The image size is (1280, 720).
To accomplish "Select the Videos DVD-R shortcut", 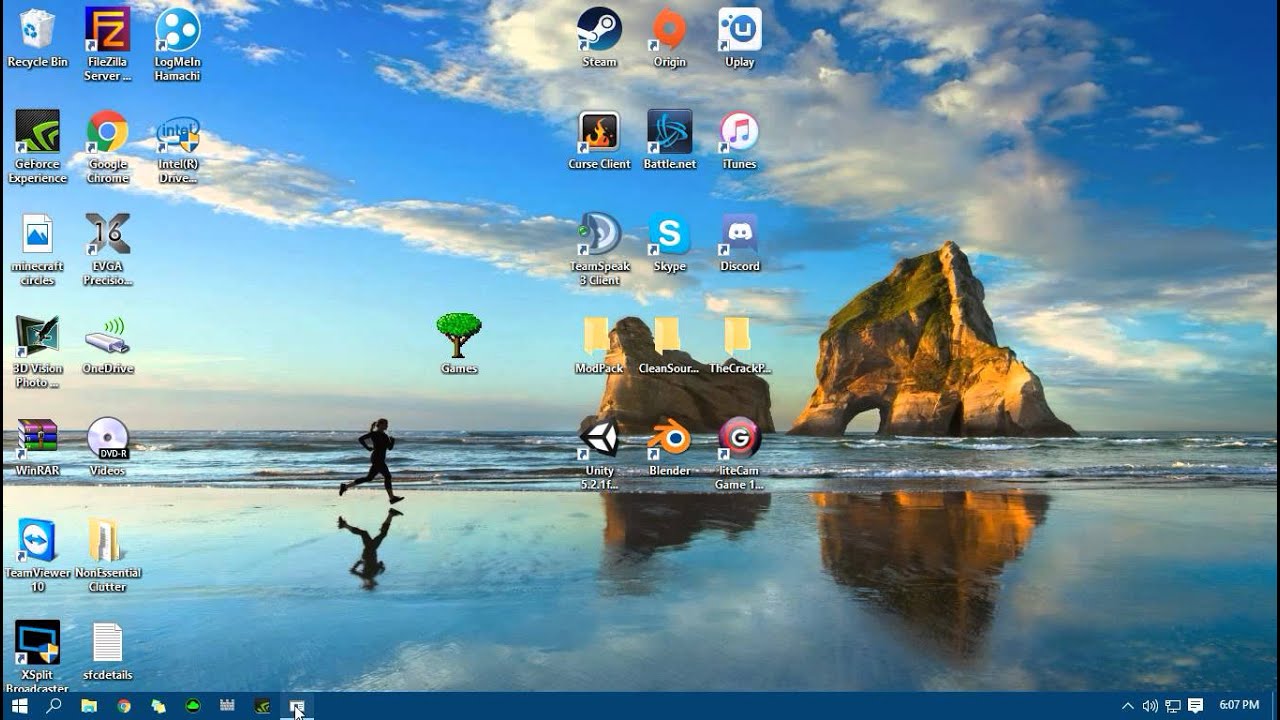I will coord(108,447).
